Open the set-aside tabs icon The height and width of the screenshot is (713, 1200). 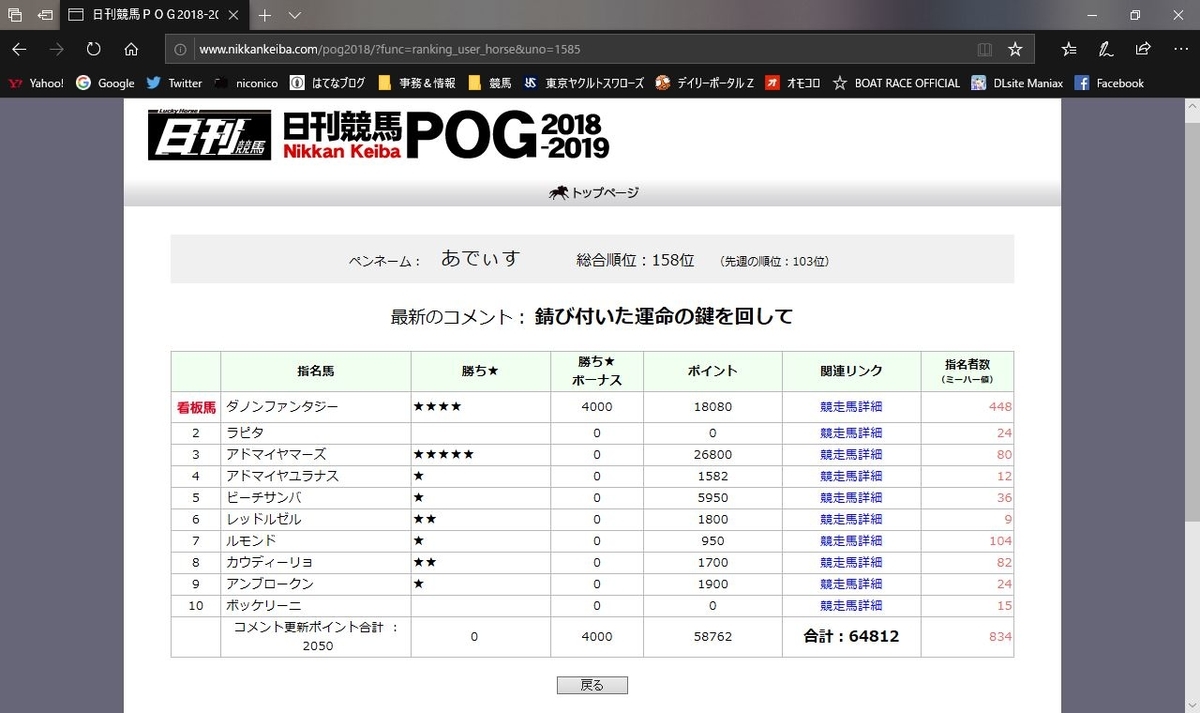(15, 16)
